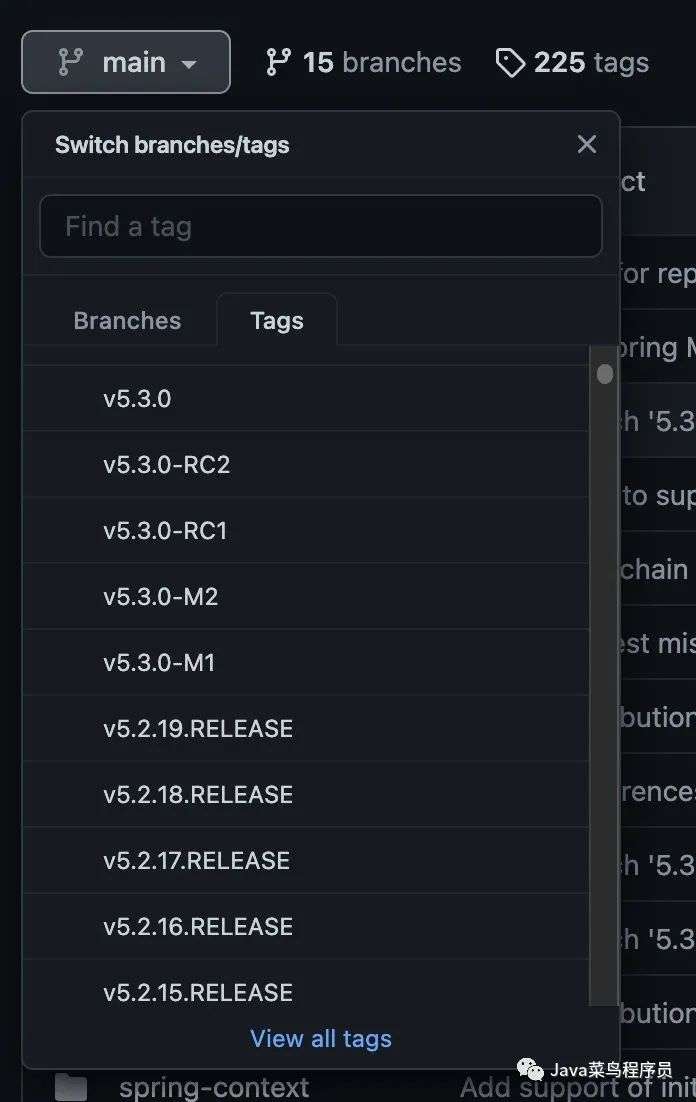Image resolution: width=696 pixels, height=1102 pixels.
Task: Click the spring-context folder icon
Action: [71, 1086]
